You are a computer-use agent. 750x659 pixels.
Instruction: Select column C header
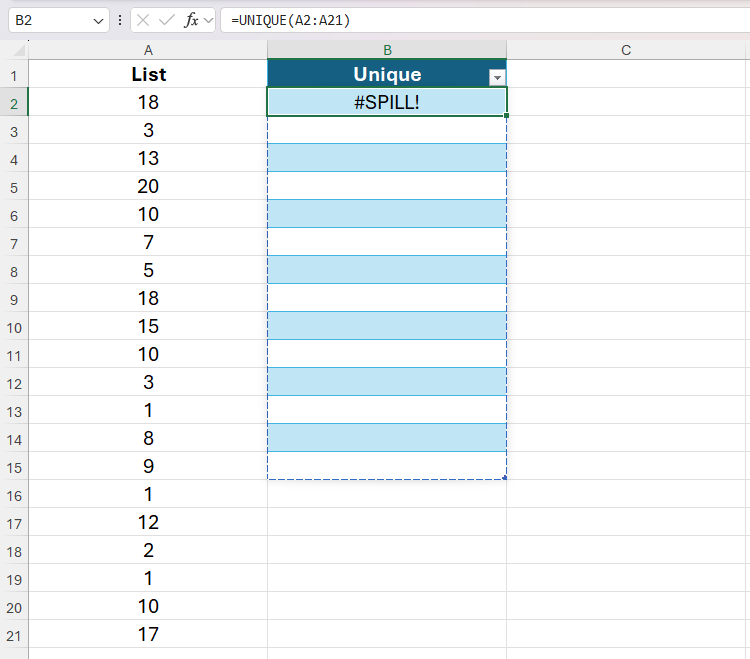626,50
